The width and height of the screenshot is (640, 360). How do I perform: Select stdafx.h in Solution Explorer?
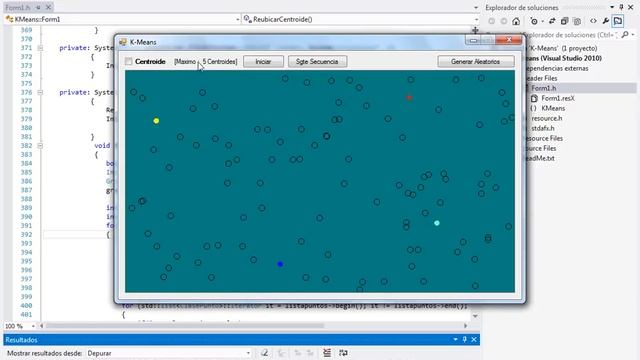[542, 128]
